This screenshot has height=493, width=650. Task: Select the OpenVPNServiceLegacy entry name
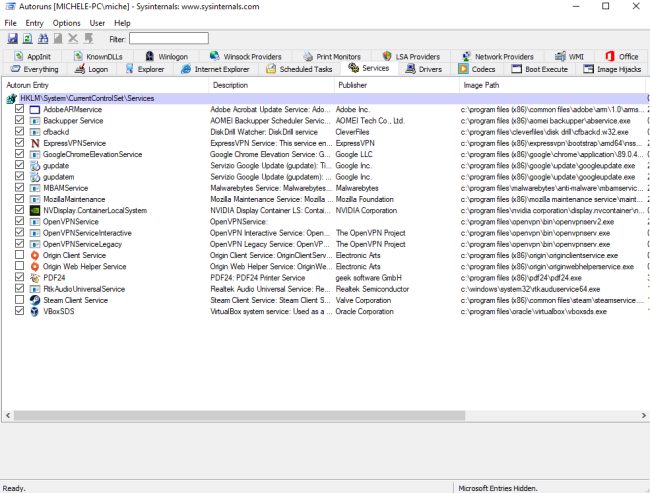tap(82, 244)
